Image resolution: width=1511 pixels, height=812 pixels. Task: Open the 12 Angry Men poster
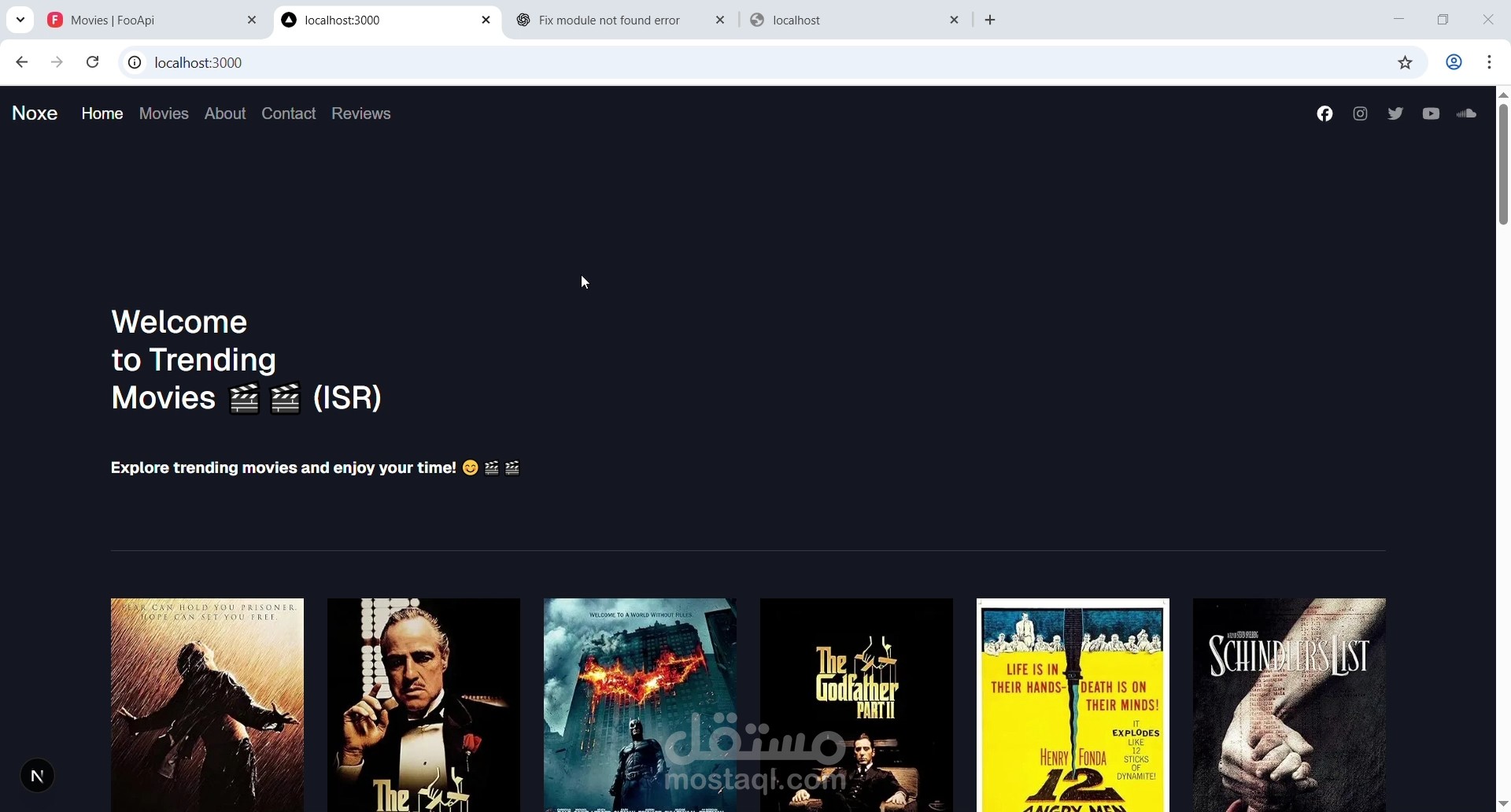[x=1073, y=705]
